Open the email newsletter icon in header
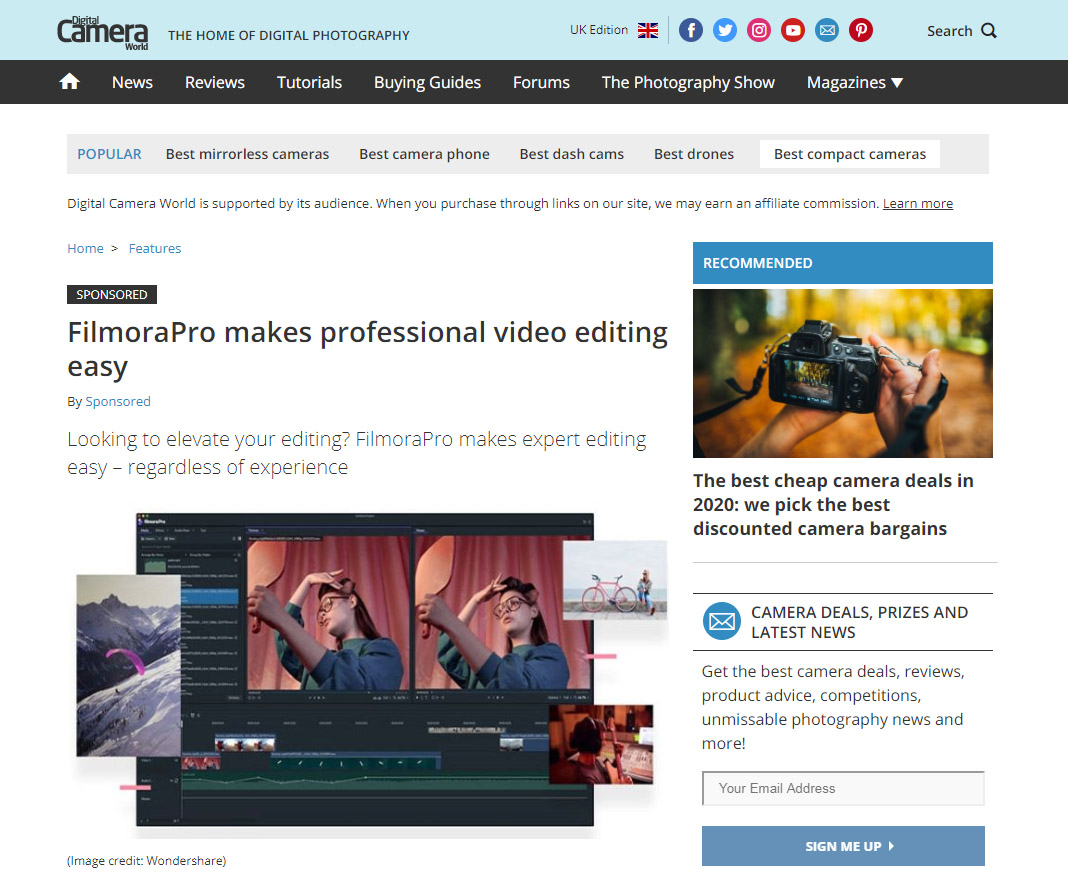This screenshot has height=878, width=1068. tap(827, 31)
